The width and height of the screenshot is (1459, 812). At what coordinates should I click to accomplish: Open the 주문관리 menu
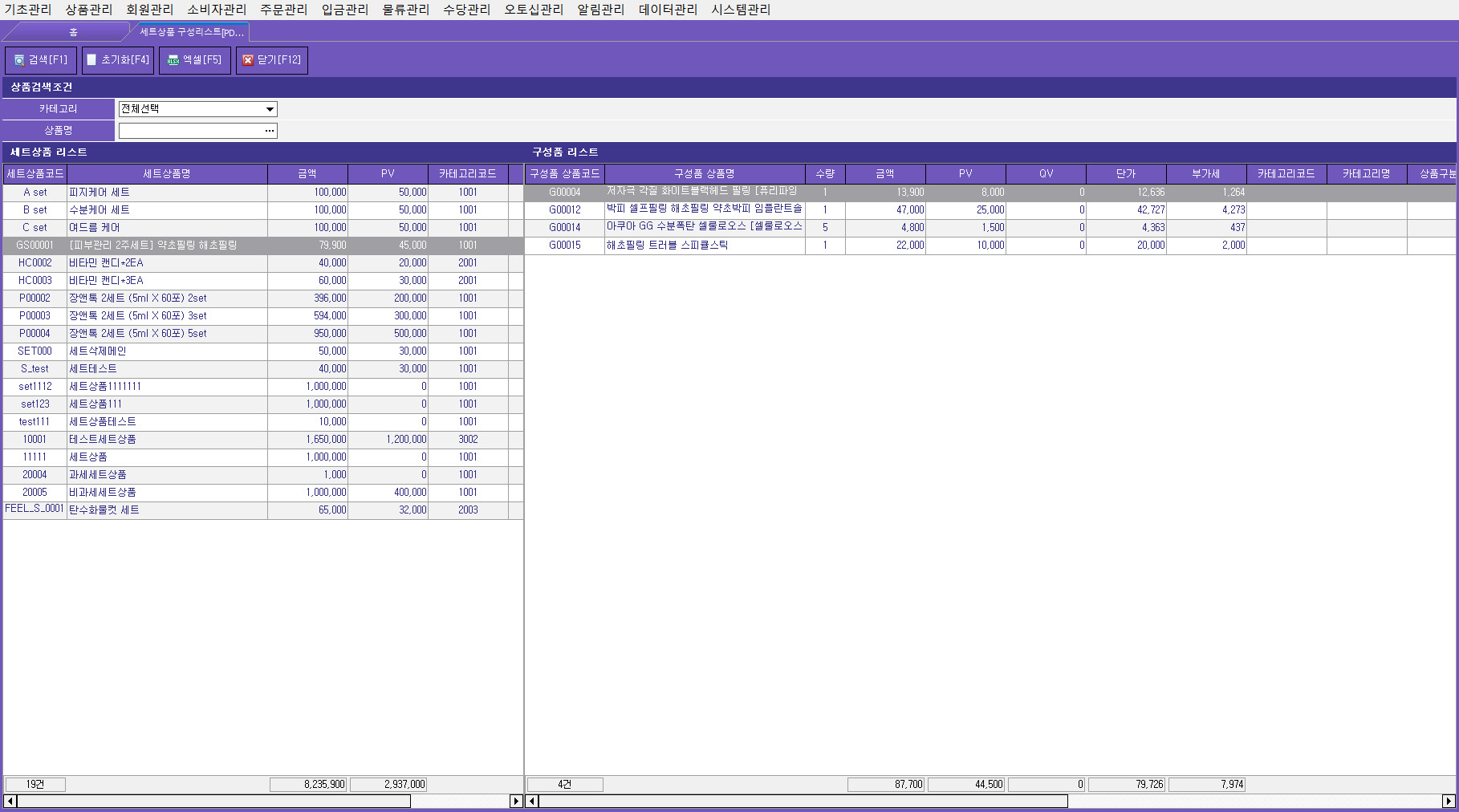click(x=283, y=10)
